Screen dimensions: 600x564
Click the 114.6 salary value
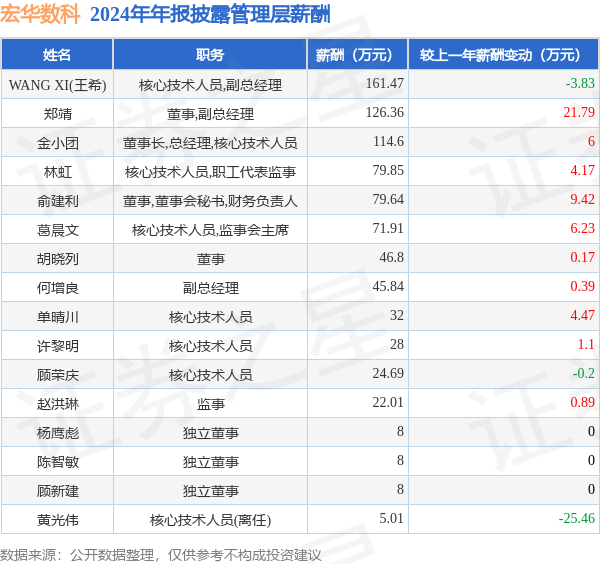point(388,141)
